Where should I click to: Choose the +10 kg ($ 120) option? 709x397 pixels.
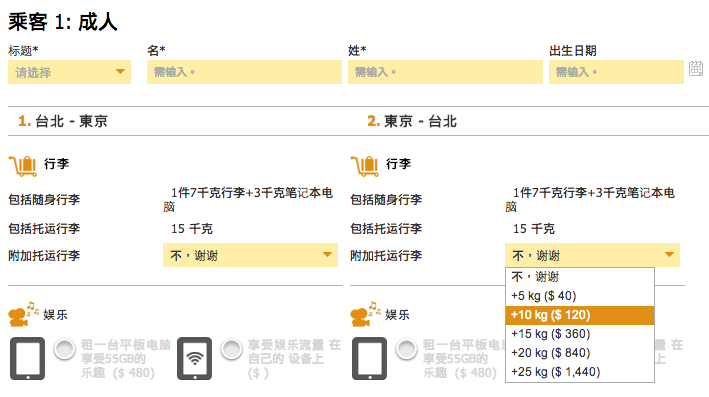tap(580, 315)
